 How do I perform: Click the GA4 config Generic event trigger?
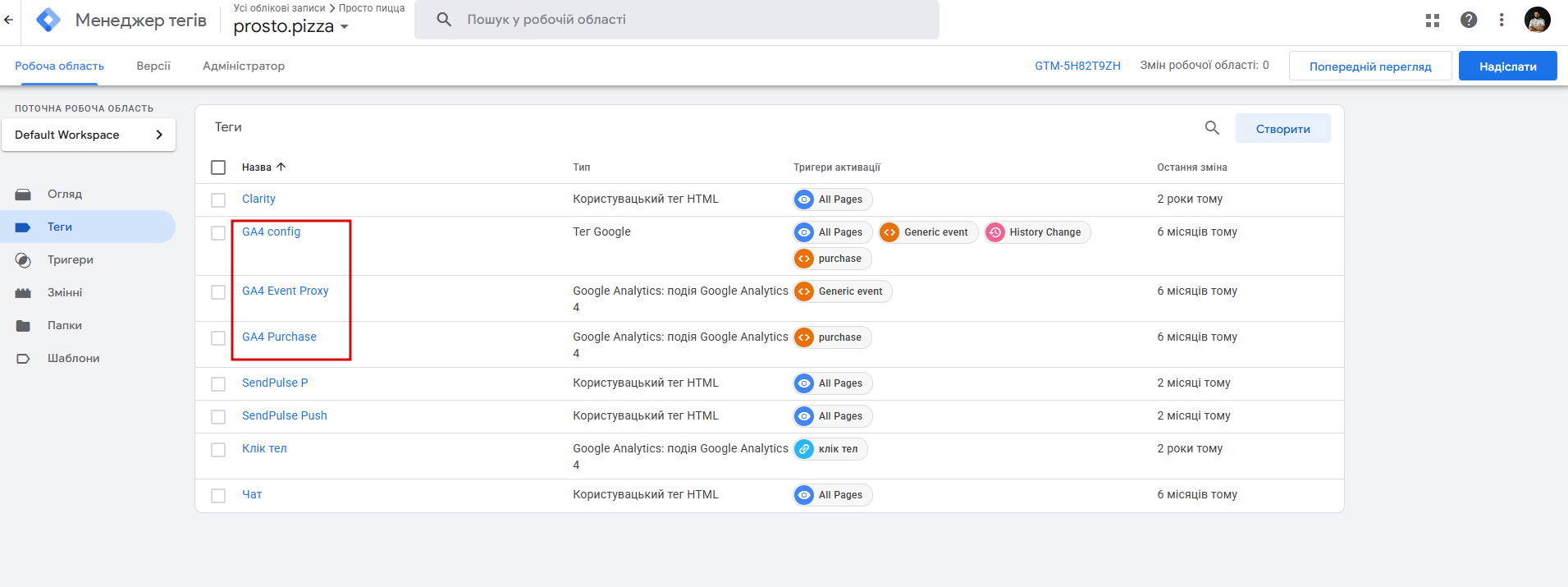click(x=928, y=232)
